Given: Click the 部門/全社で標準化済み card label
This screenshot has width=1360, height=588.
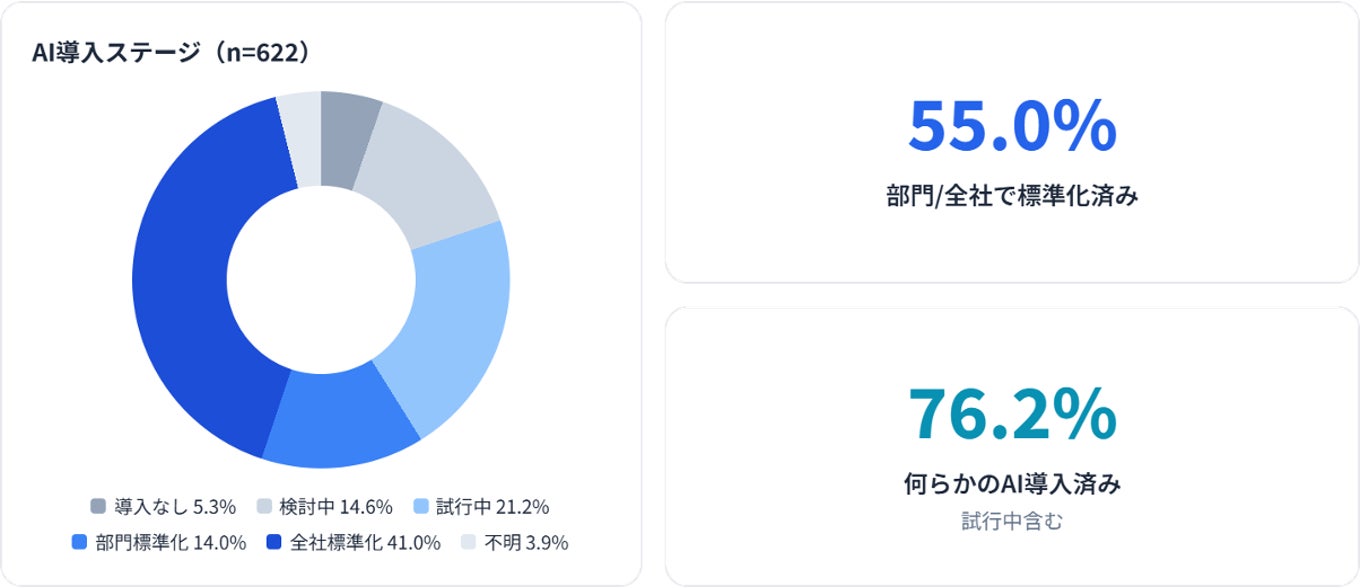Looking at the screenshot, I should [1012, 196].
